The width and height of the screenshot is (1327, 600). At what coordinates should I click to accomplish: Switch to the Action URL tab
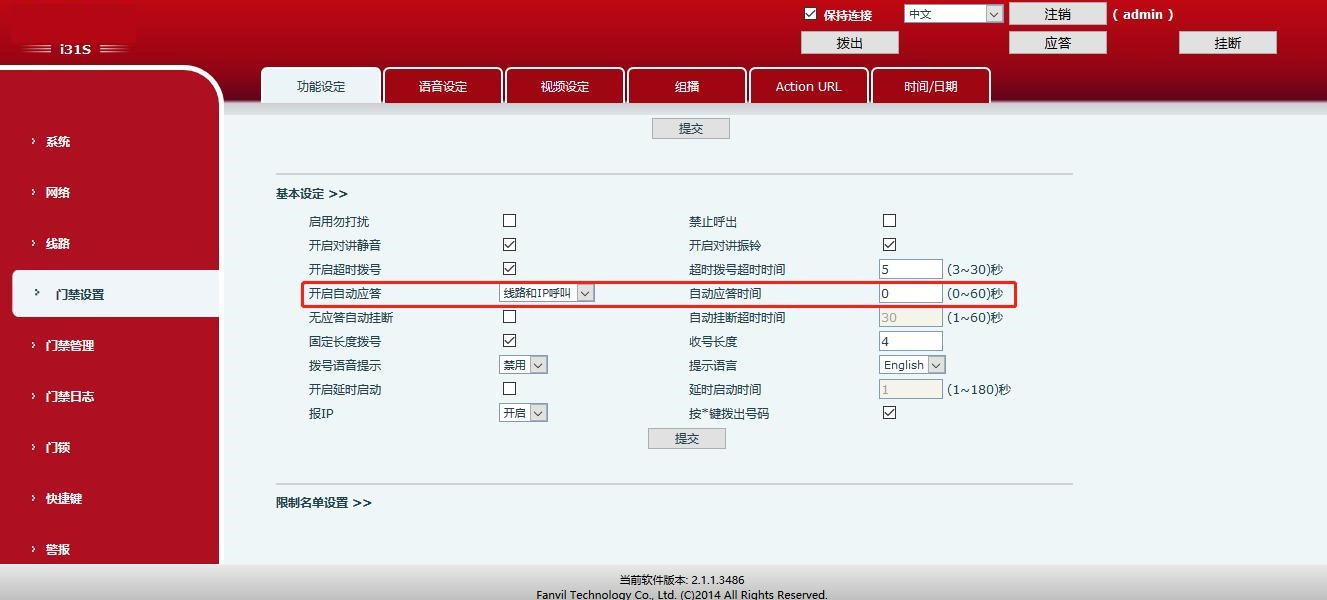tap(808, 85)
